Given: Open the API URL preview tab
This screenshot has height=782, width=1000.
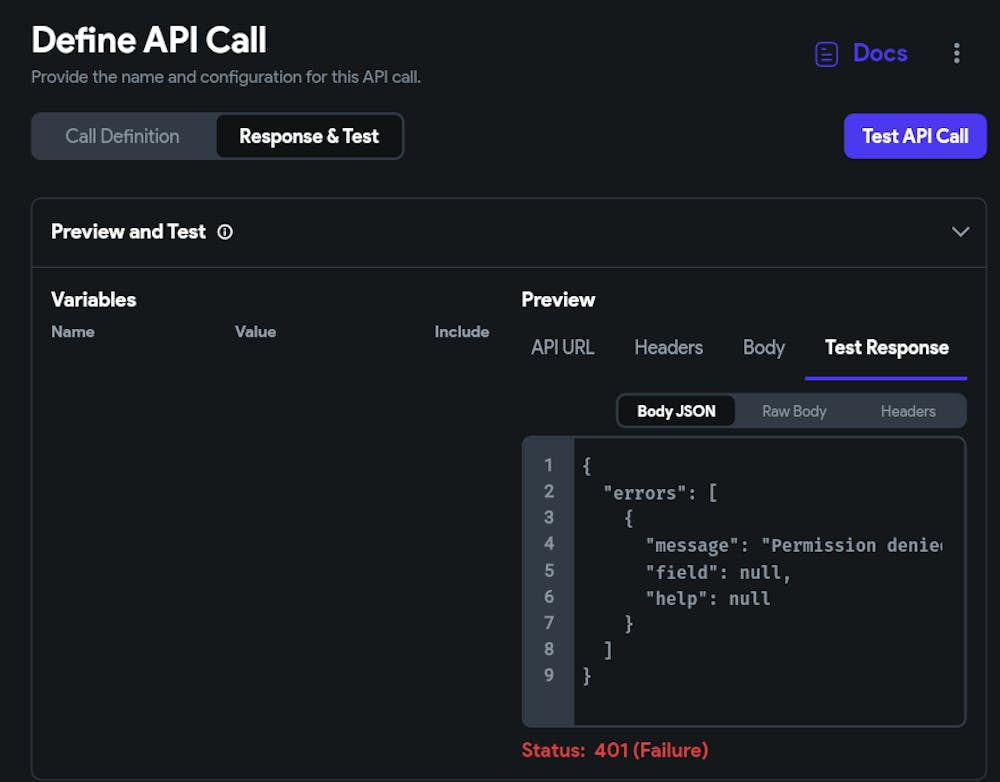Looking at the screenshot, I should click(x=562, y=348).
